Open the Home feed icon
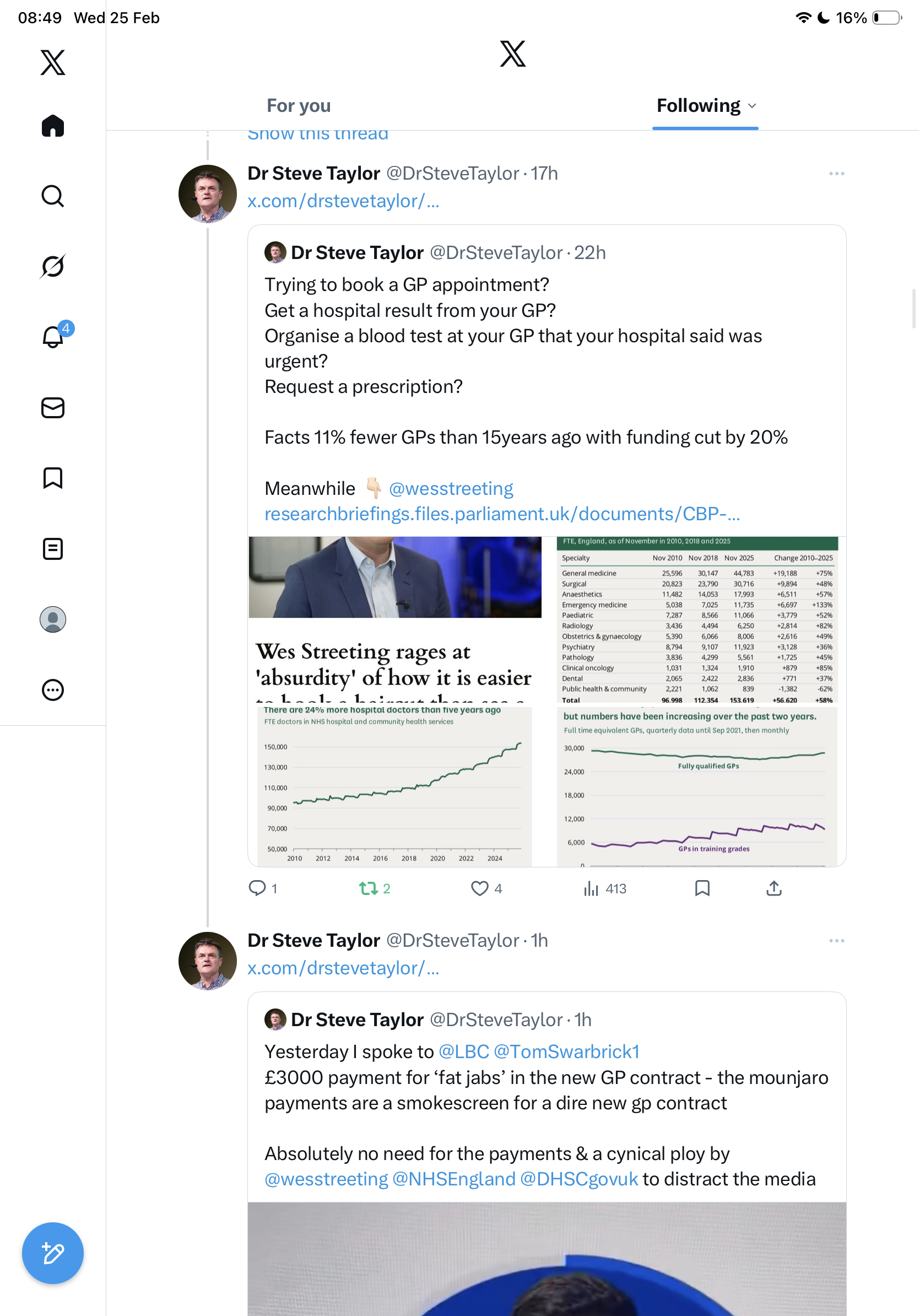This screenshot has width=919, height=1316. click(53, 126)
